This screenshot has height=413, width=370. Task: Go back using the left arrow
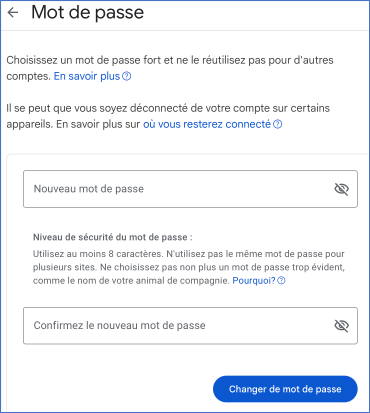(x=13, y=13)
